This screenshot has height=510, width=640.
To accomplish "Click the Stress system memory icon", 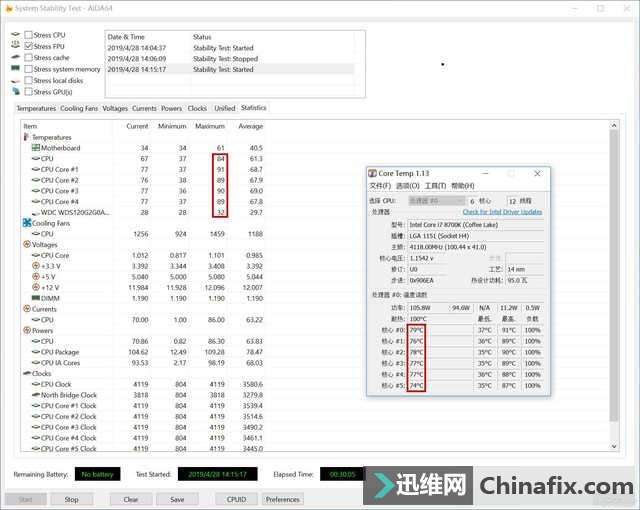I will click(16, 68).
